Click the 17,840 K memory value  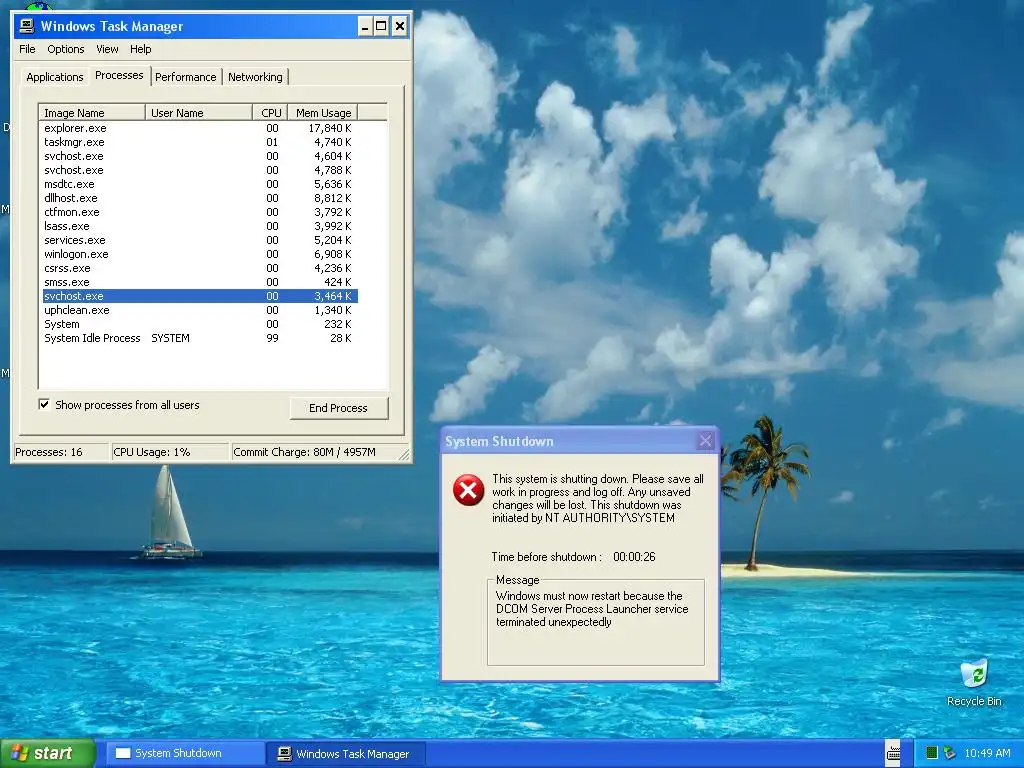click(330, 128)
